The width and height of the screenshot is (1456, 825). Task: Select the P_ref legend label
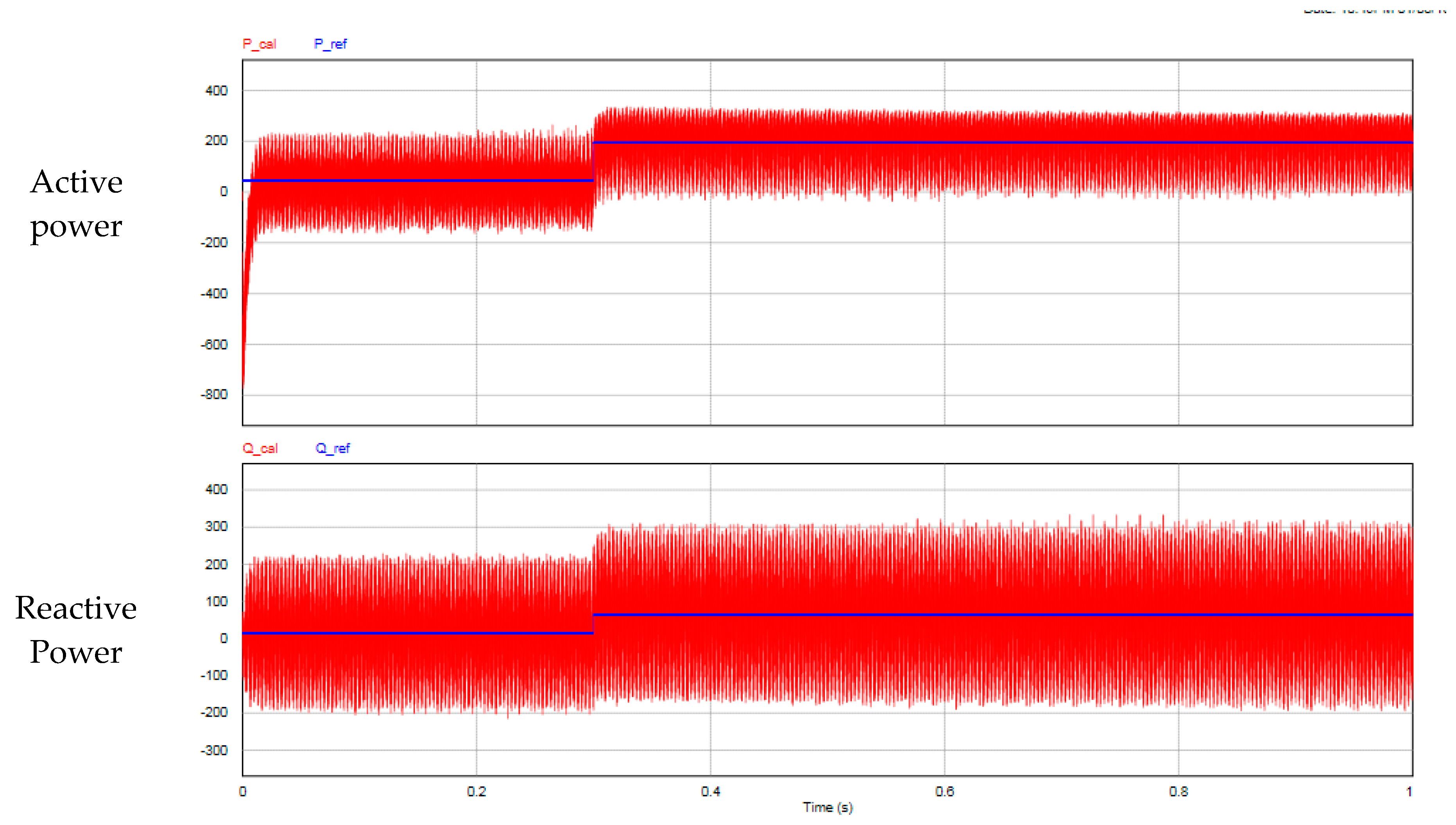pos(330,44)
